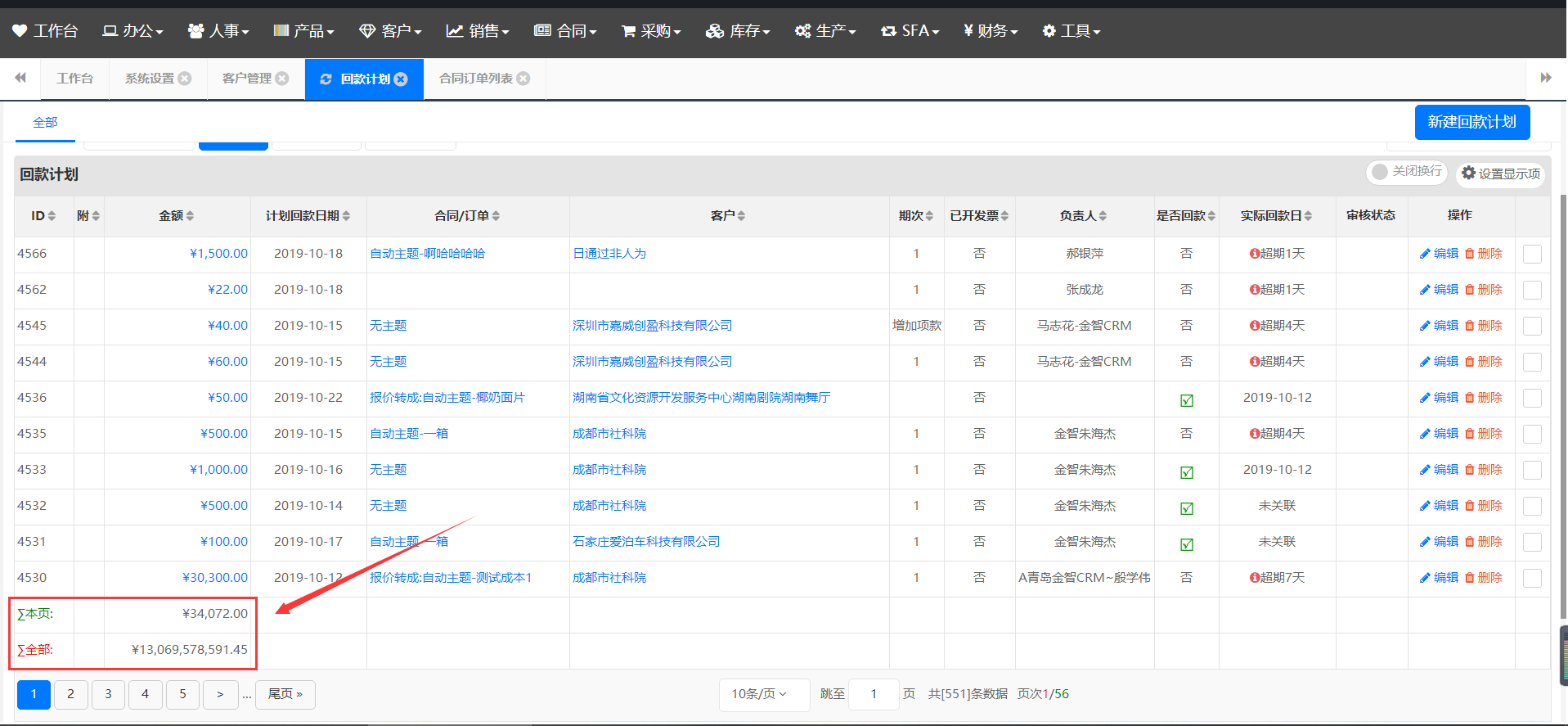Tick the checkbox for row 4544
This screenshot has height=726, width=1568.
1533,363
